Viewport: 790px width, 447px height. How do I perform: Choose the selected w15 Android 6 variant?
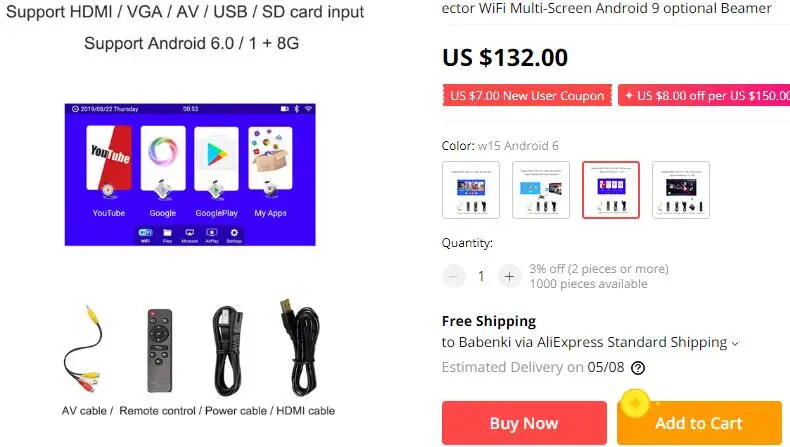611,190
